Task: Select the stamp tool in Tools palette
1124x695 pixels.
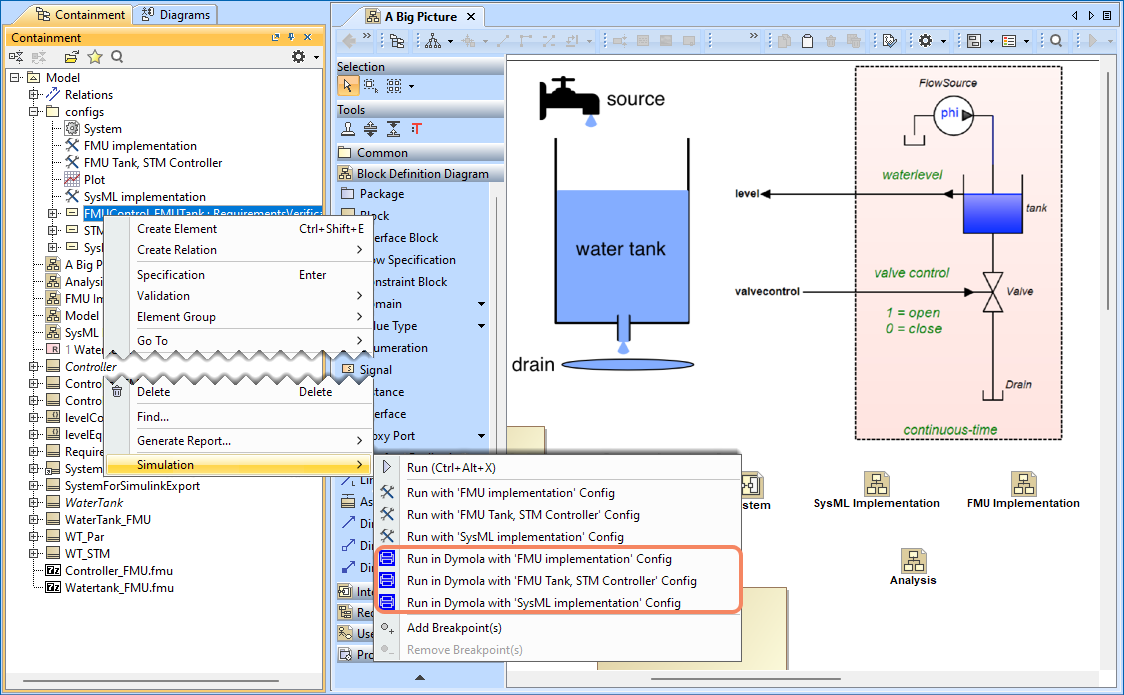Action: (x=347, y=129)
